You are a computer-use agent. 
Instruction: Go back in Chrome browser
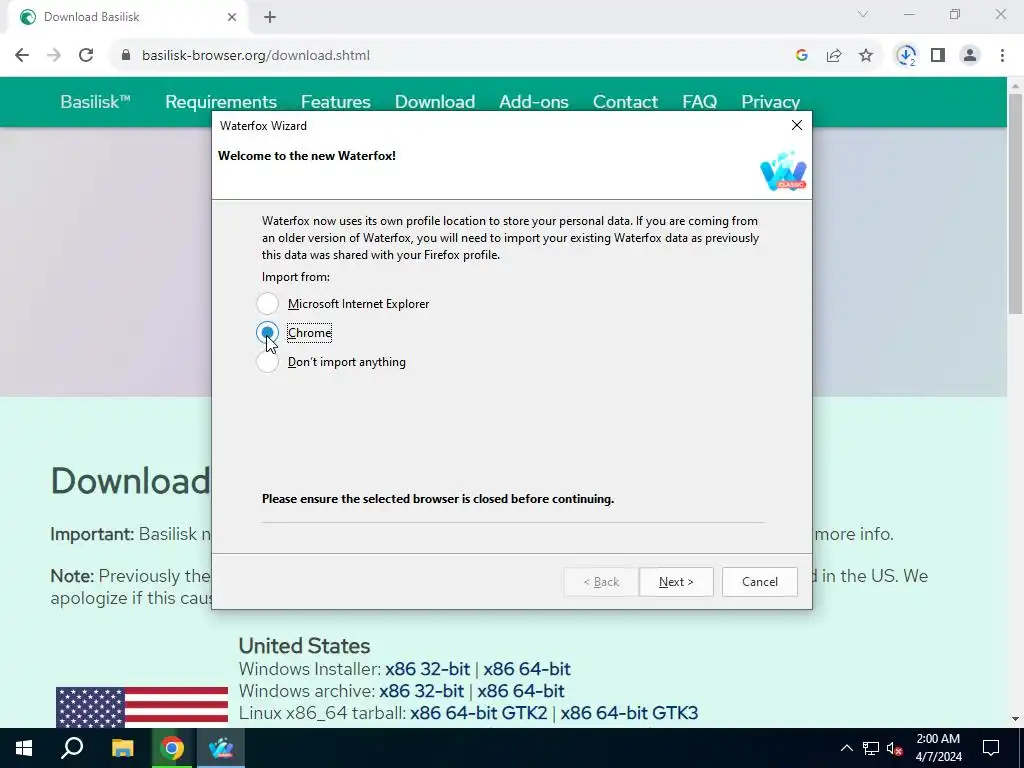22,56
